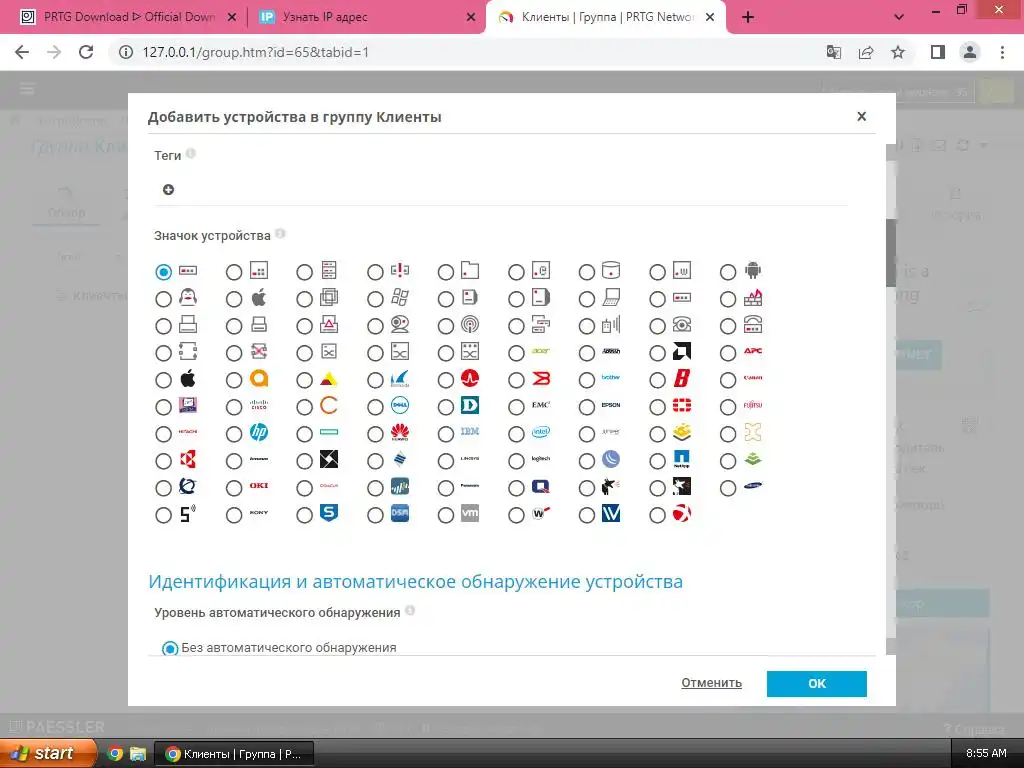1024x768 pixels.
Task: Launch Chrome from quick launch bar
Action: pos(115,754)
